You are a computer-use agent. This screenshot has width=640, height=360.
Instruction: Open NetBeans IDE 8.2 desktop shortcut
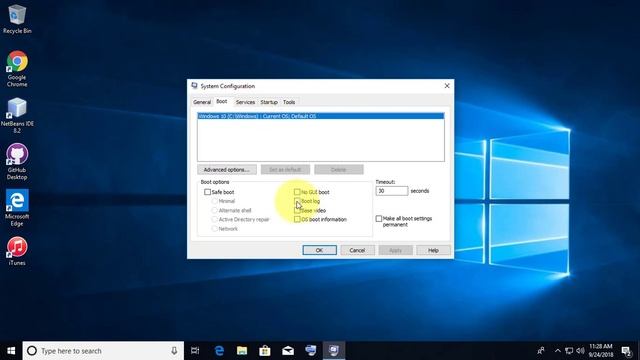(17, 116)
